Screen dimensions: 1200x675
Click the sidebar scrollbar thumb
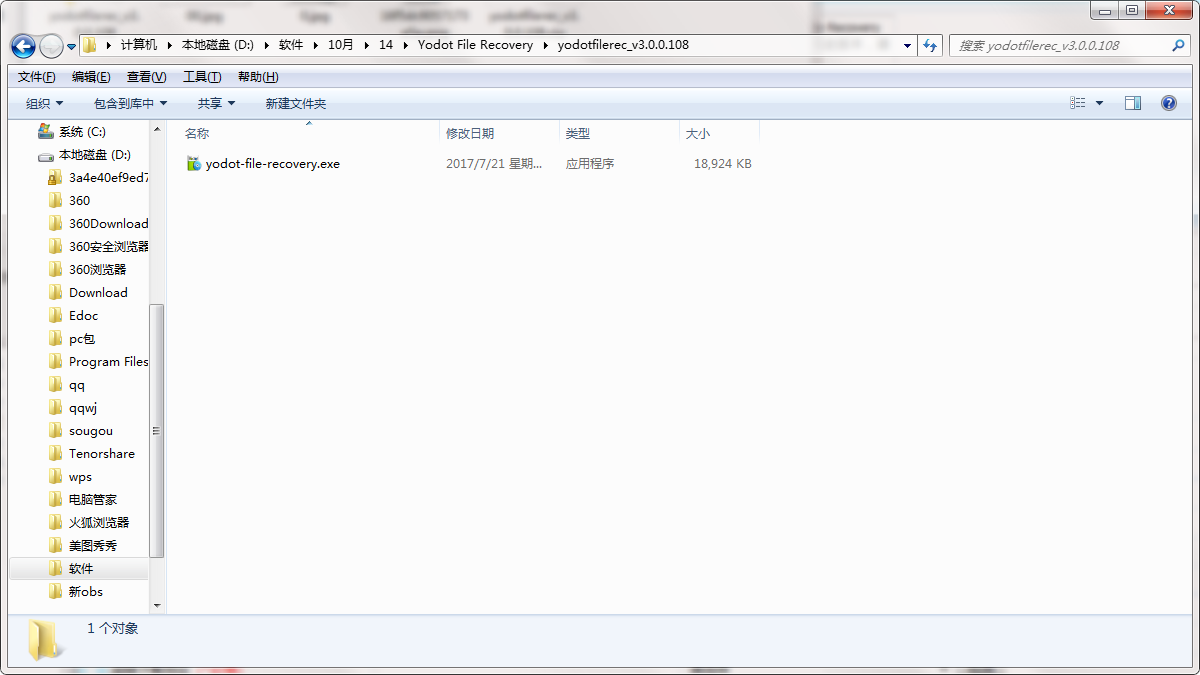(x=156, y=430)
